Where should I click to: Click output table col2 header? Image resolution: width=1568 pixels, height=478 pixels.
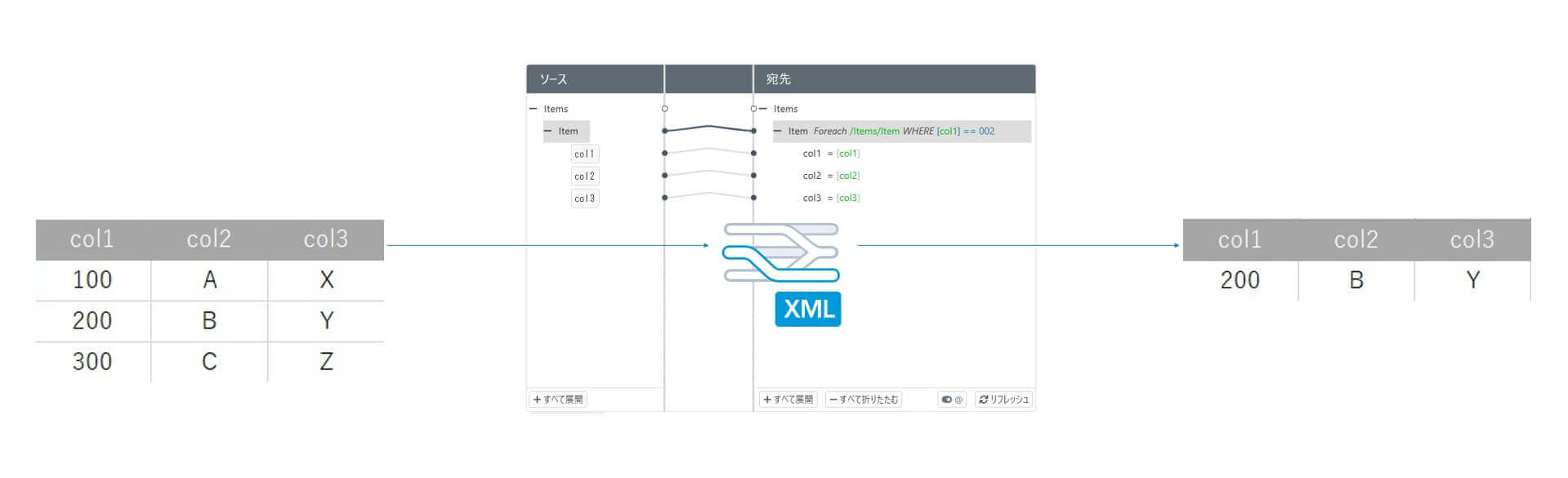pyautogui.click(x=1356, y=239)
